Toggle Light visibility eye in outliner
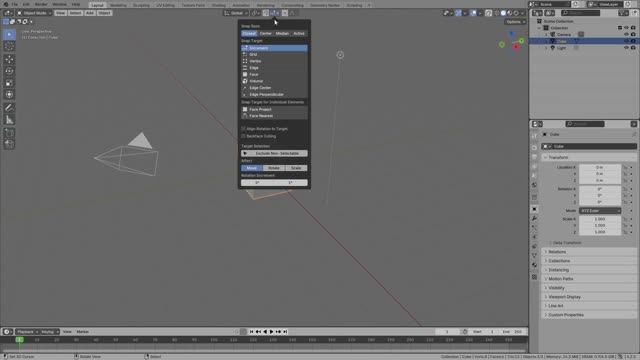The height and width of the screenshot is (360, 640). tap(626, 48)
